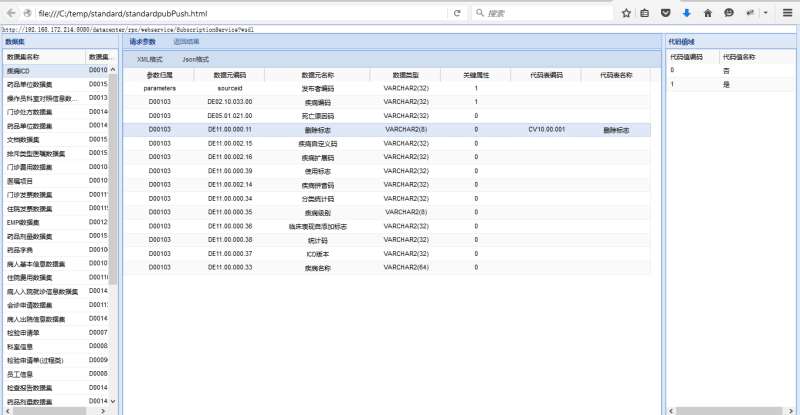The height and width of the screenshot is (415, 800).
Task: Select 药品单位数据集 in dataset list
Action: click(44, 85)
